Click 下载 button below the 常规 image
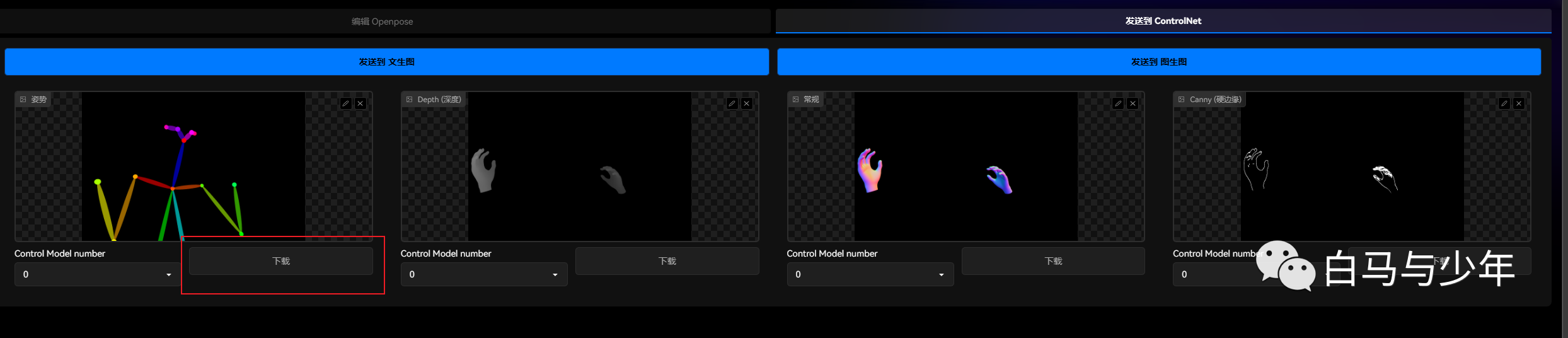The height and width of the screenshot is (338, 1568). coord(1053,261)
